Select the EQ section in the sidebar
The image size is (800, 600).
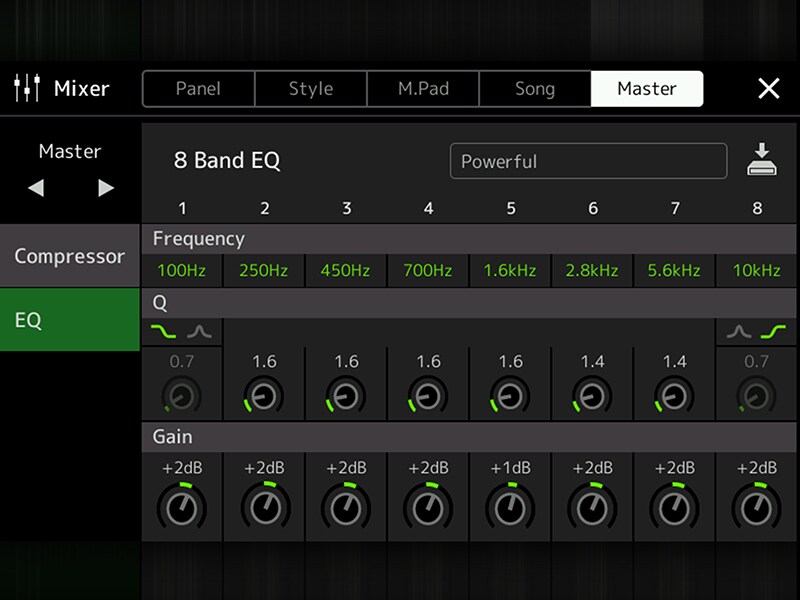pos(70,320)
